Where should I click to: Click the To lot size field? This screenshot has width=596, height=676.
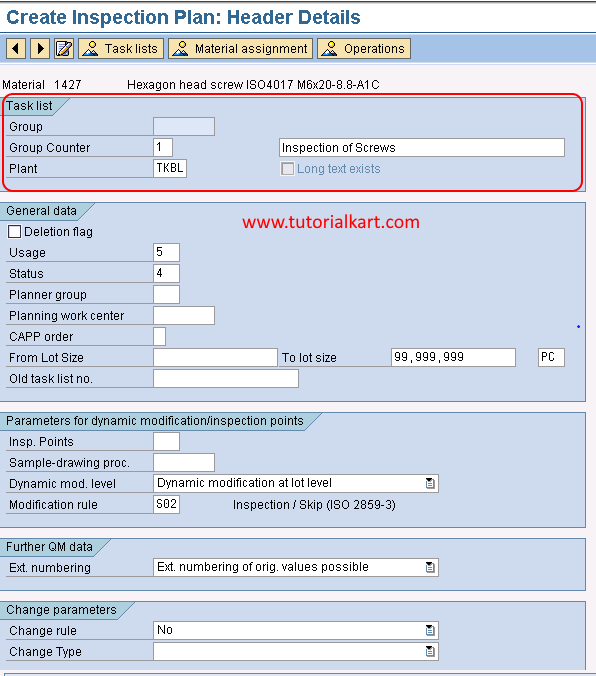pos(453,357)
